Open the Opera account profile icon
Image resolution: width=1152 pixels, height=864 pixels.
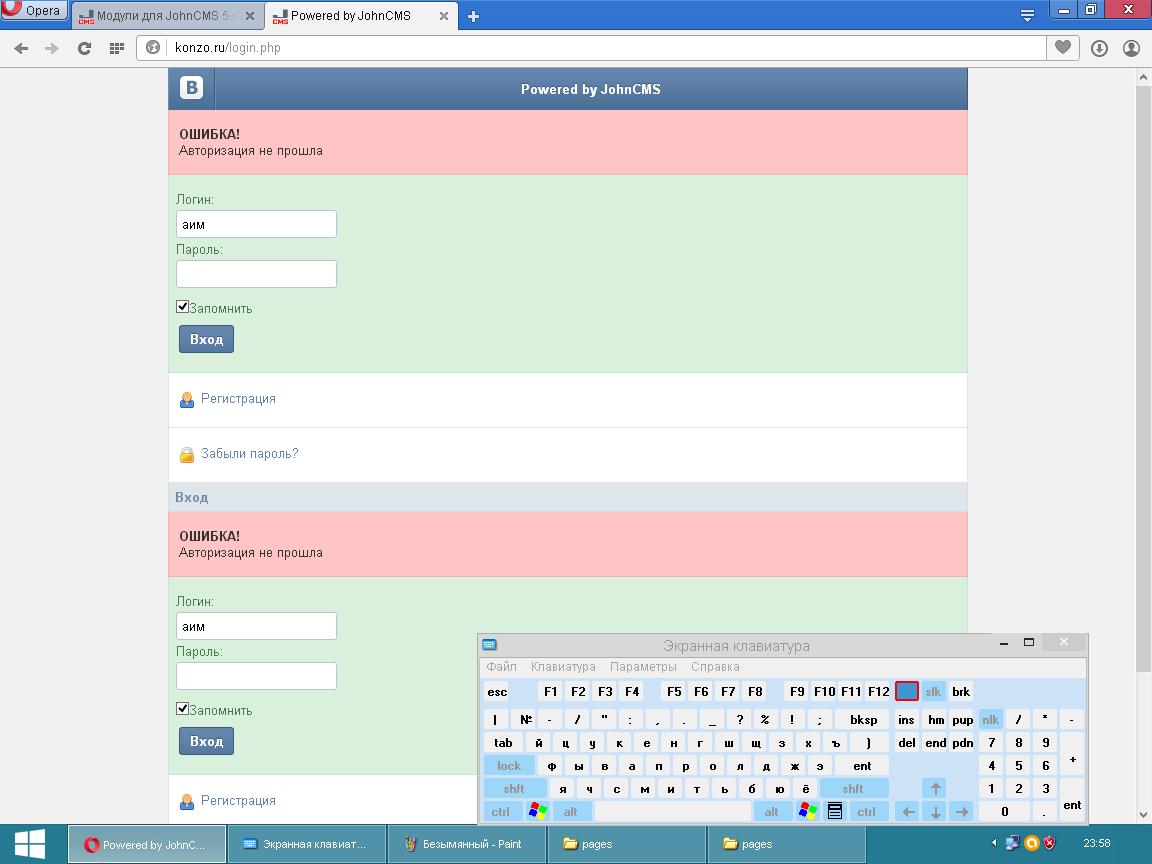tap(1131, 48)
